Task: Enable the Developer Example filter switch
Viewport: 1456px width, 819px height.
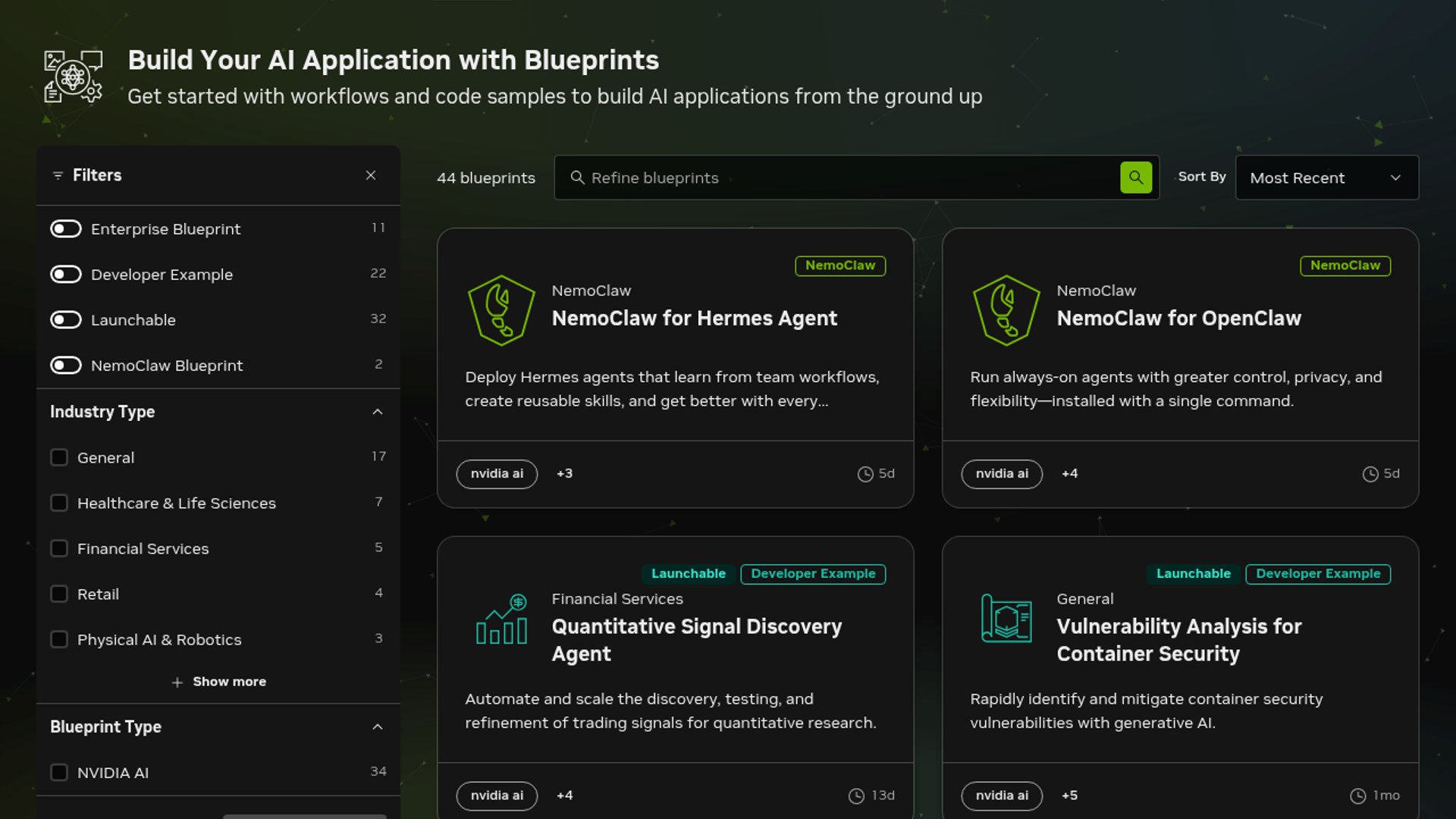Action: 66,275
